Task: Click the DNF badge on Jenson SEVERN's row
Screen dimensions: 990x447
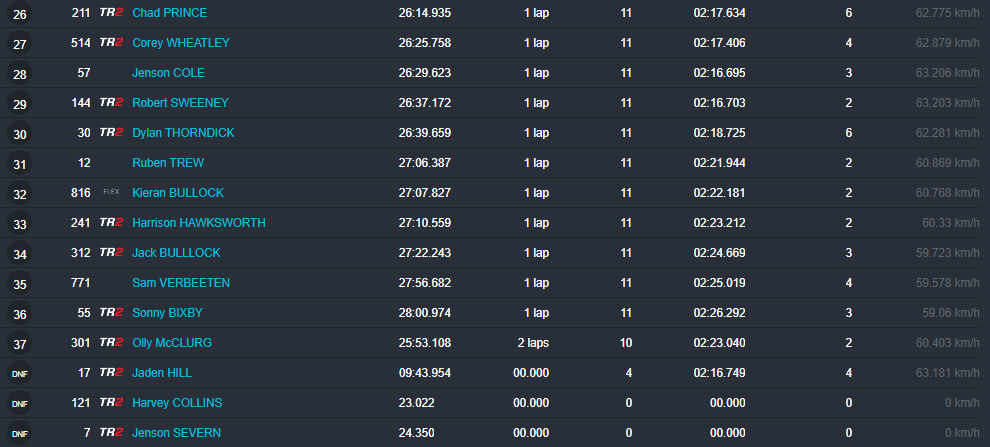Action: click(20, 434)
